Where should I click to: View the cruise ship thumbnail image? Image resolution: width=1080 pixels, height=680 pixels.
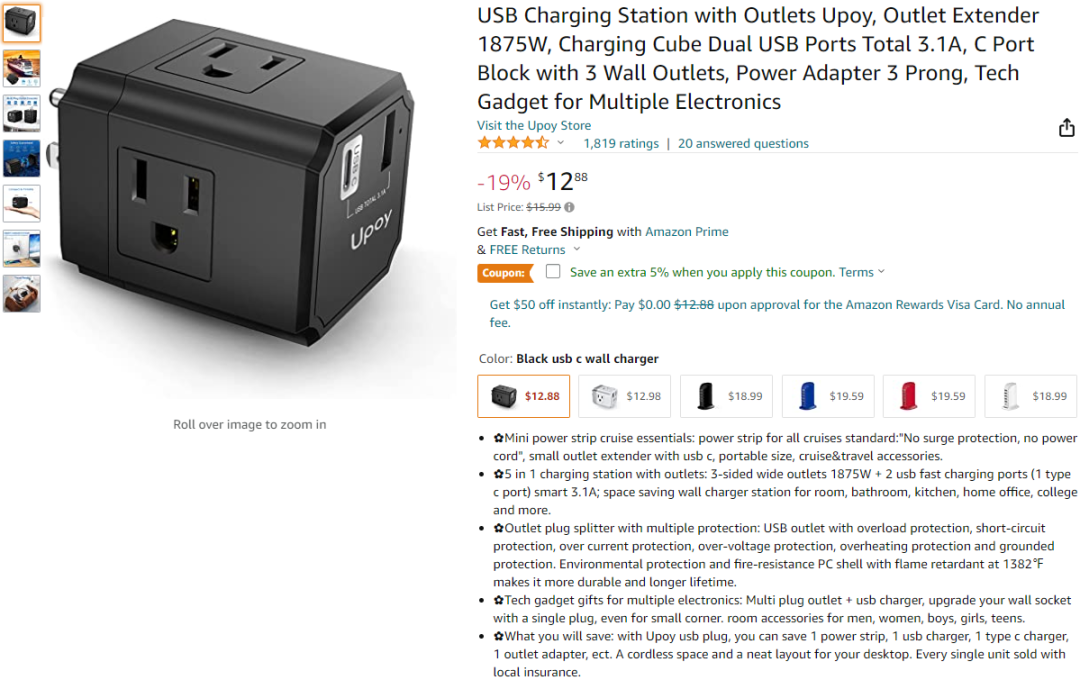[21, 68]
